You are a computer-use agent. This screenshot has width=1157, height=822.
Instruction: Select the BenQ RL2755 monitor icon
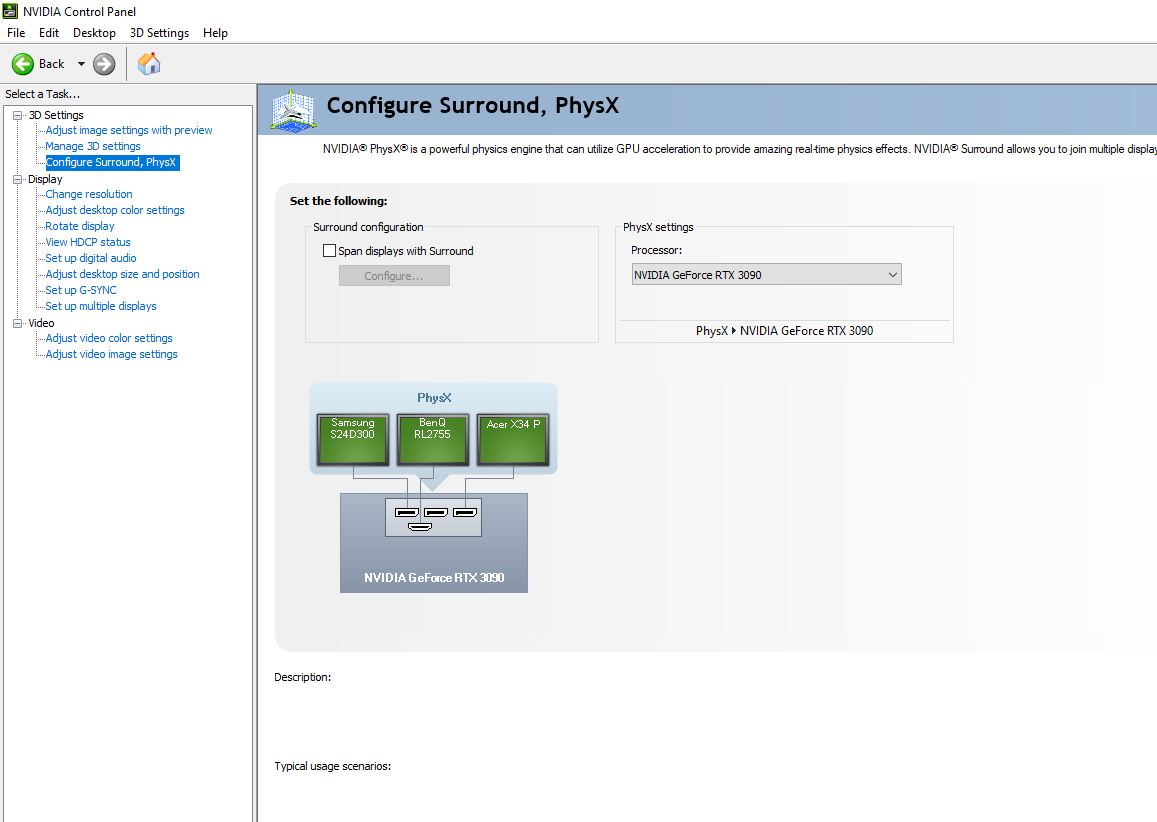click(432, 440)
